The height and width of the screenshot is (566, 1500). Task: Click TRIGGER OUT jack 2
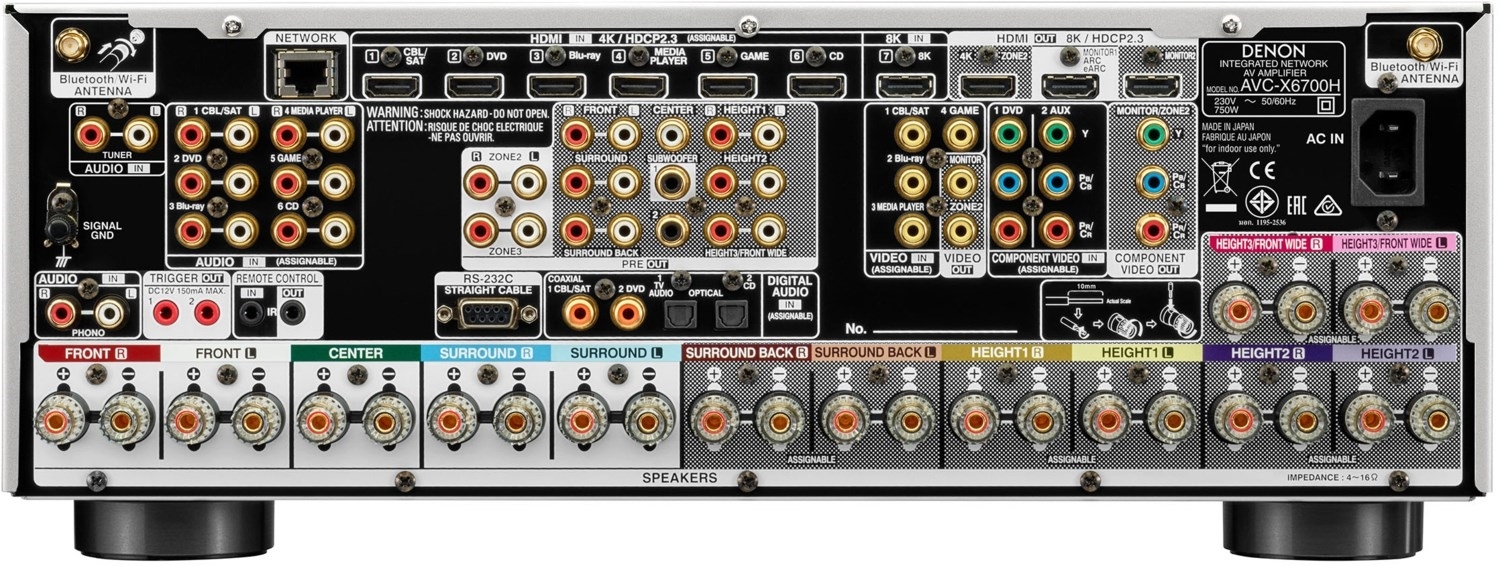207,313
